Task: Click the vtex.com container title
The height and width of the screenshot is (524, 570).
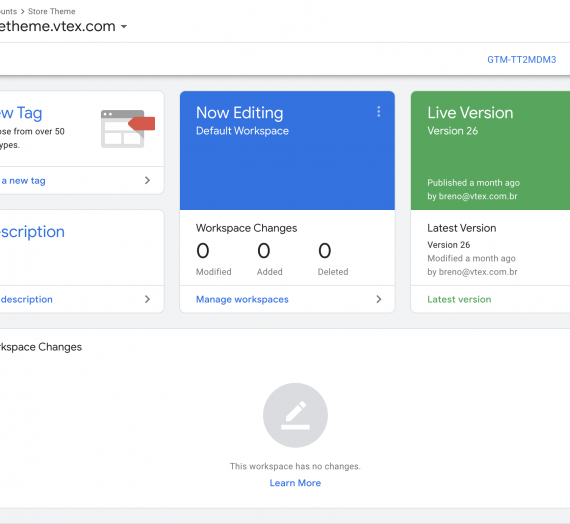Action: coord(57,26)
